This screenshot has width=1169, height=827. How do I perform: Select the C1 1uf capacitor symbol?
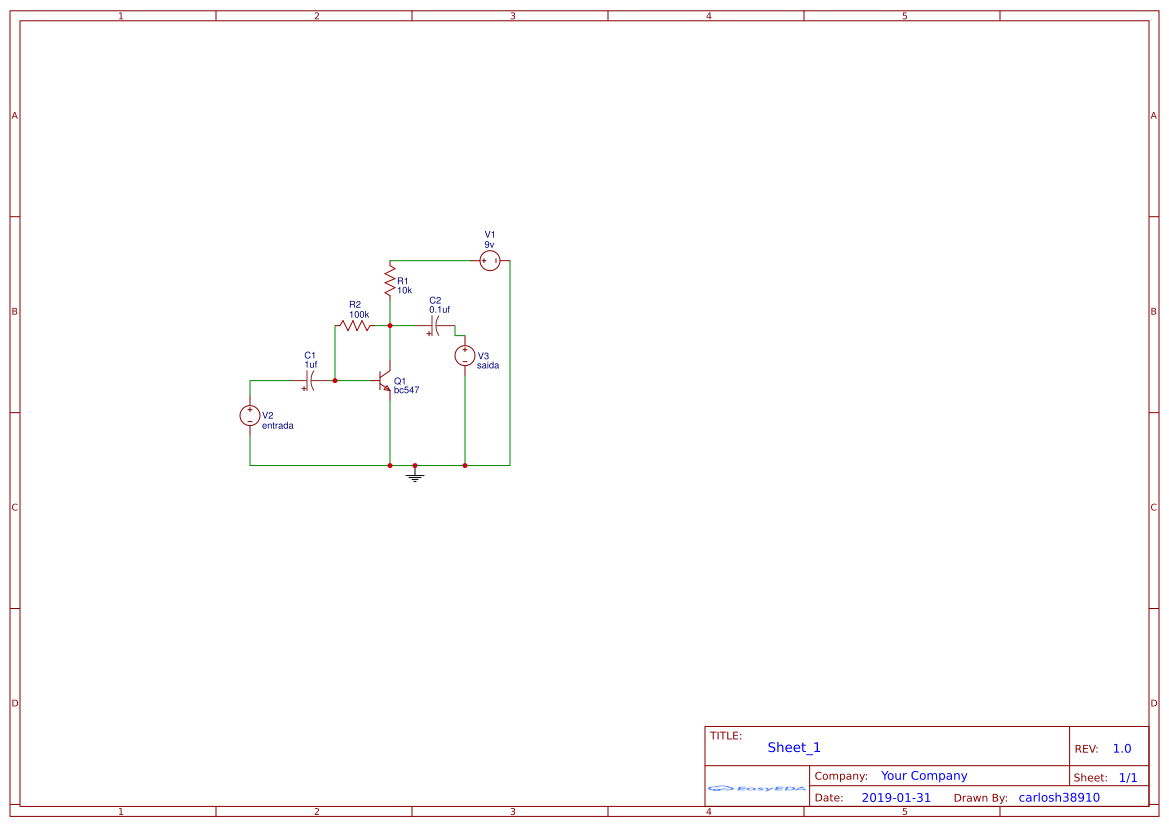point(310,381)
